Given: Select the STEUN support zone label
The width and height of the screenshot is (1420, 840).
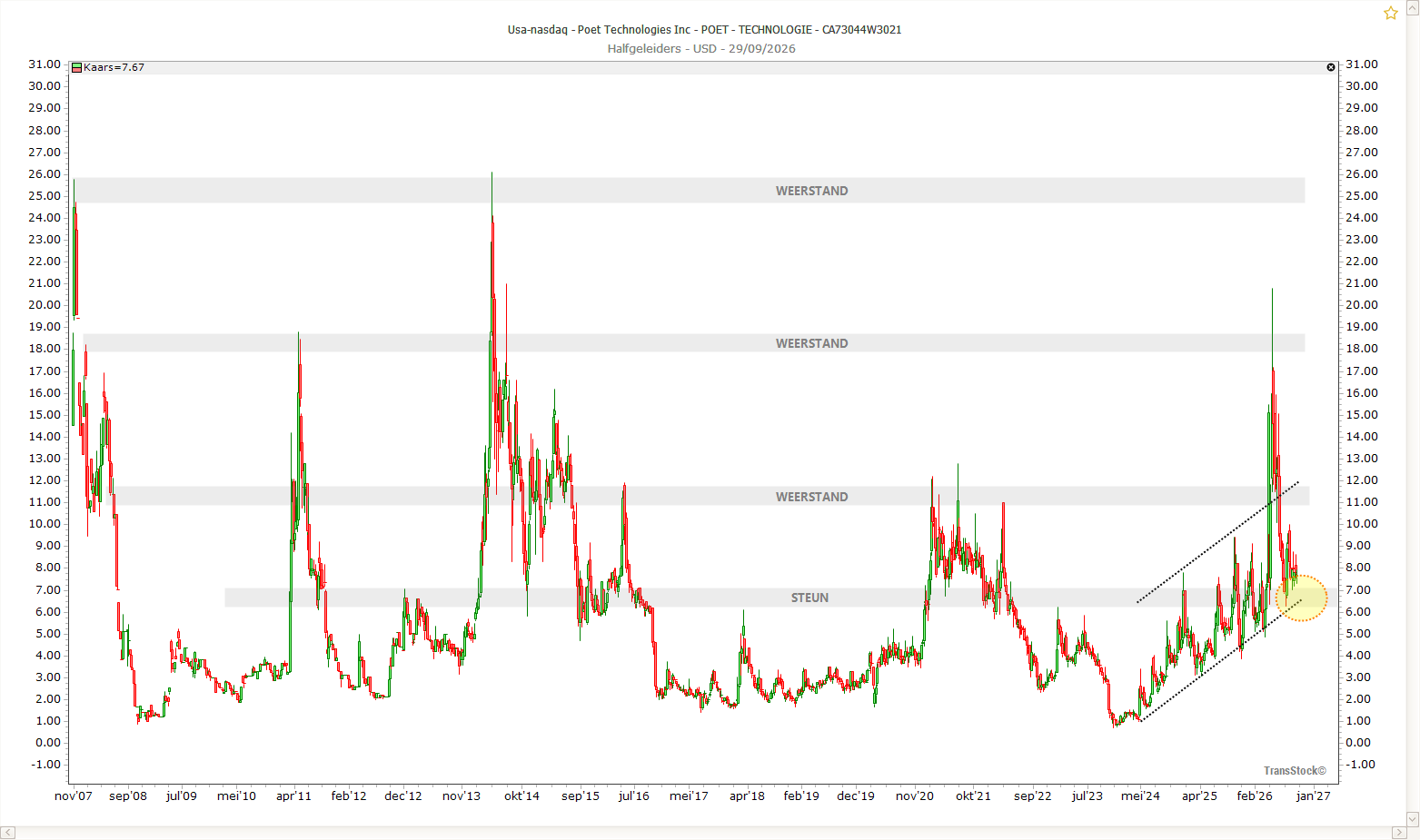Looking at the screenshot, I should [x=809, y=598].
